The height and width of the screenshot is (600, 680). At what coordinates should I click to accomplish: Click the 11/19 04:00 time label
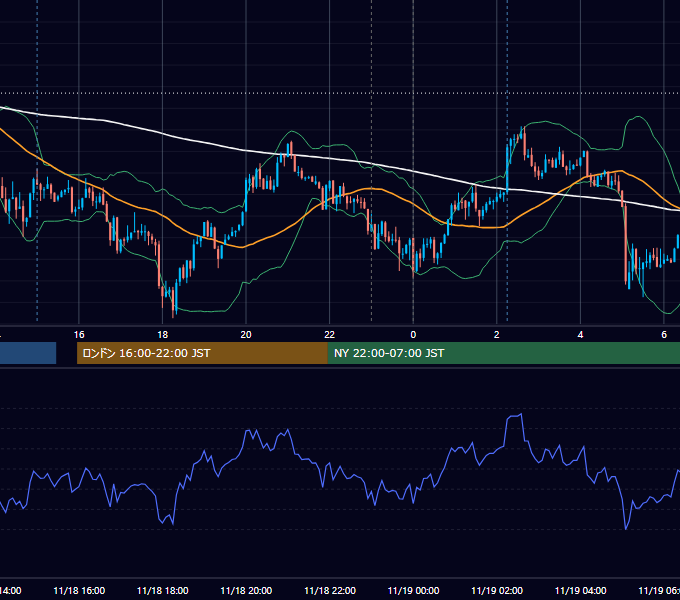pyautogui.click(x=581, y=591)
